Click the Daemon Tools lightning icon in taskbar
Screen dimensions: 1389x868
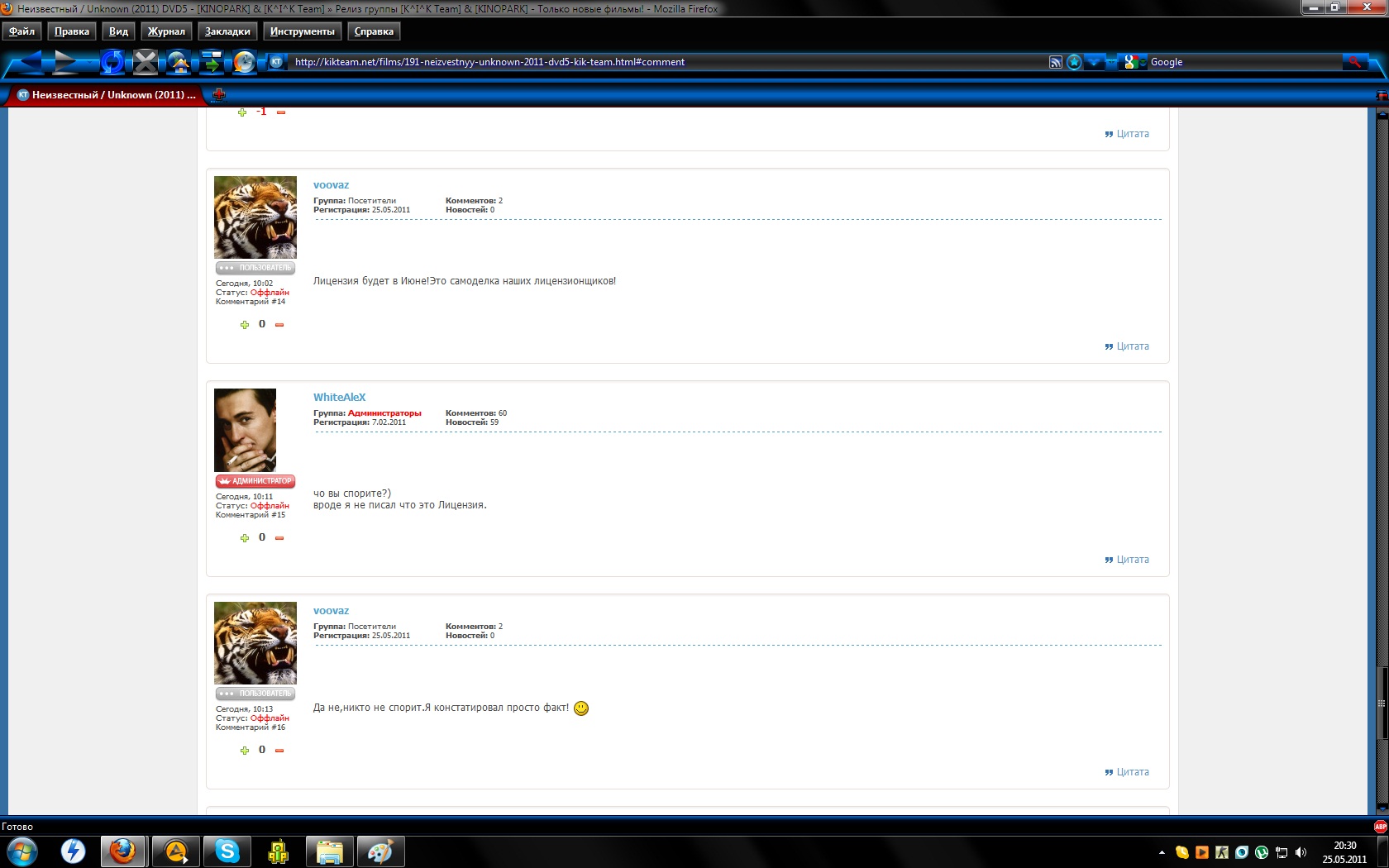pos(74,851)
